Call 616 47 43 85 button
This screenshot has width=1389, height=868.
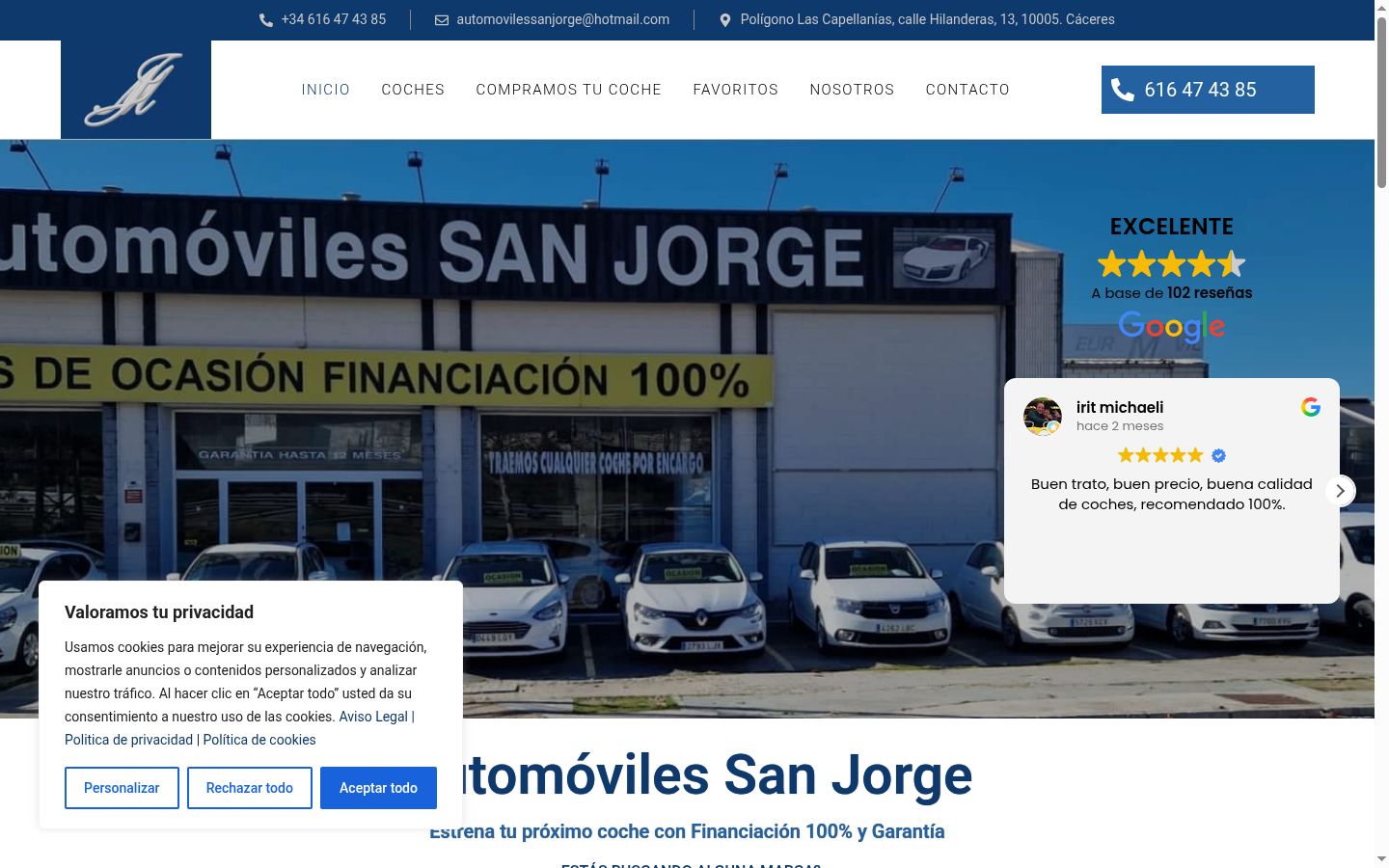1208,90
